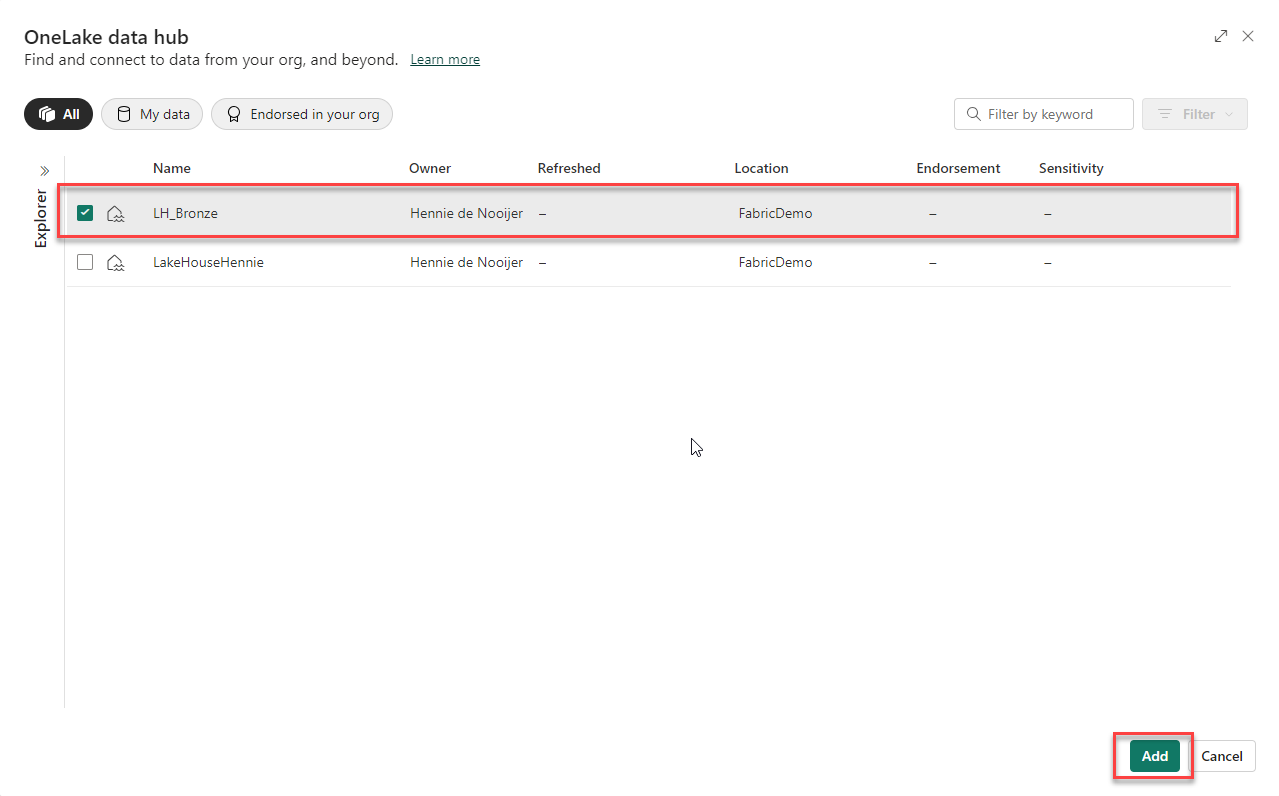Open the Filter dropdown
The width and height of the screenshot is (1279, 796).
[1195, 114]
